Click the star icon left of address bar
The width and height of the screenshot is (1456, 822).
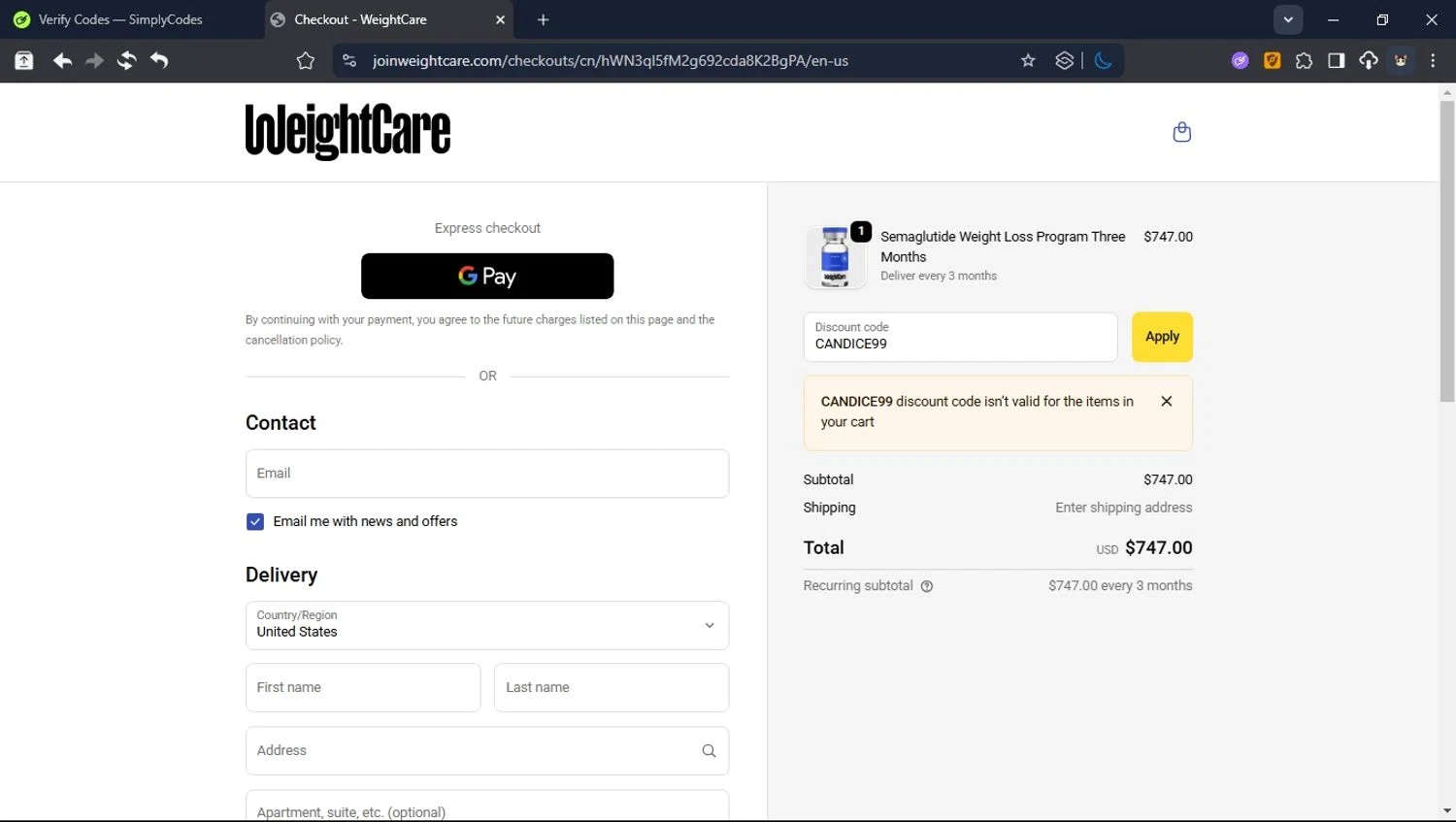[306, 60]
